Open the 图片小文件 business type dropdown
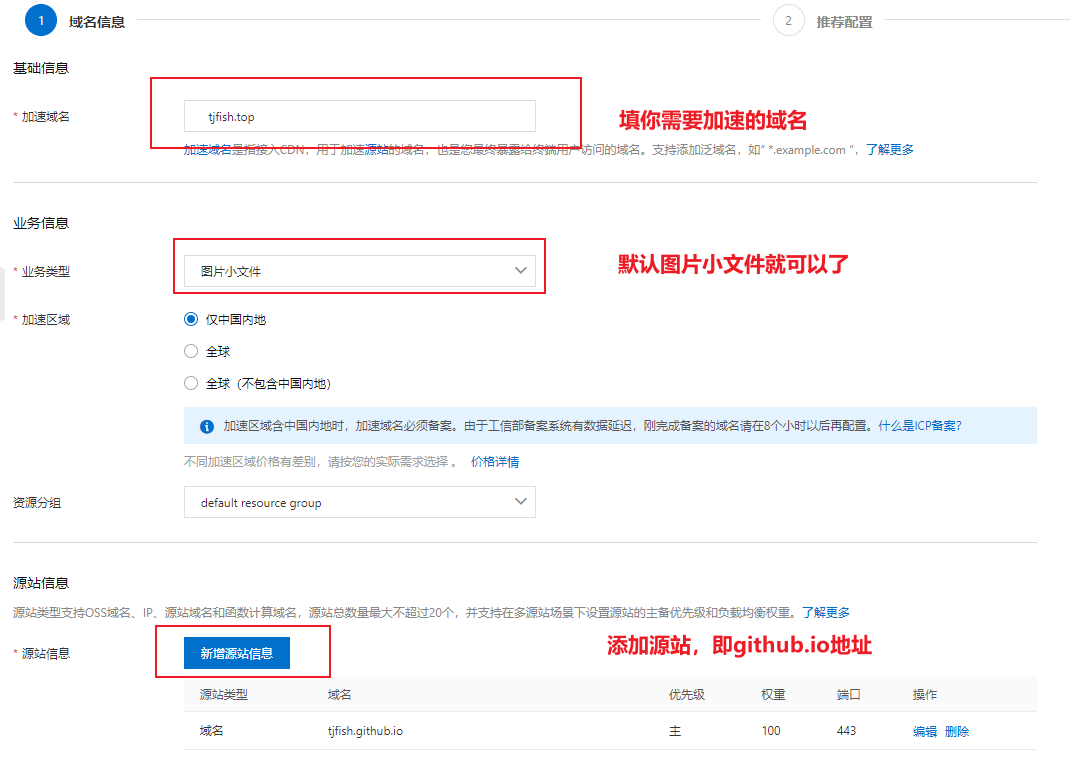This screenshot has height=765, width=1070. [359, 271]
